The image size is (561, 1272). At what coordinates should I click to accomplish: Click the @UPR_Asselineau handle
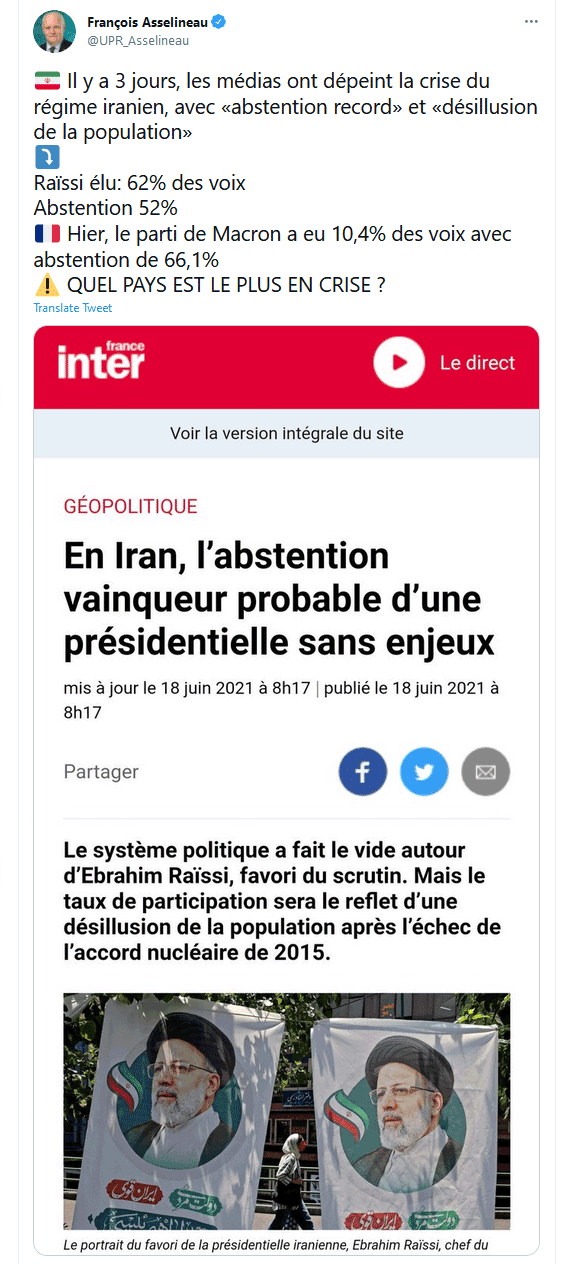(139, 41)
